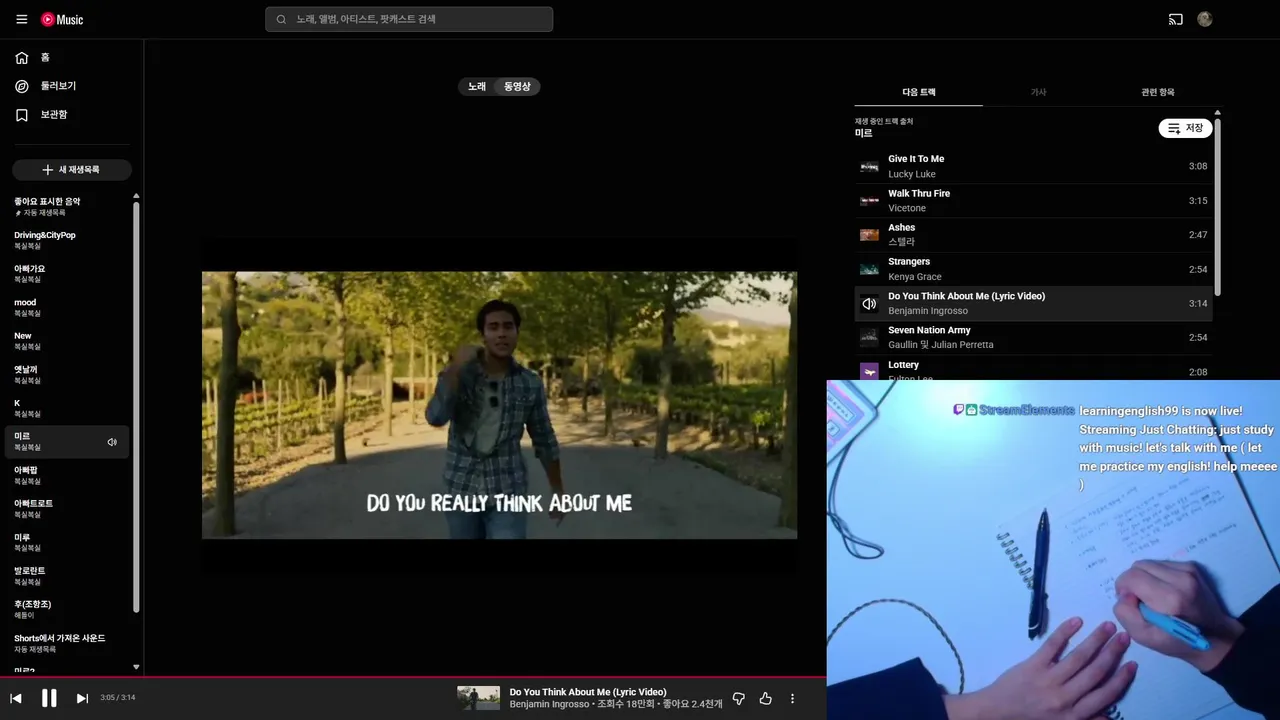Switch player to 노래 (Song) mode
The image size is (1280, 720).
pyautogui.click(x=477, y=87)
